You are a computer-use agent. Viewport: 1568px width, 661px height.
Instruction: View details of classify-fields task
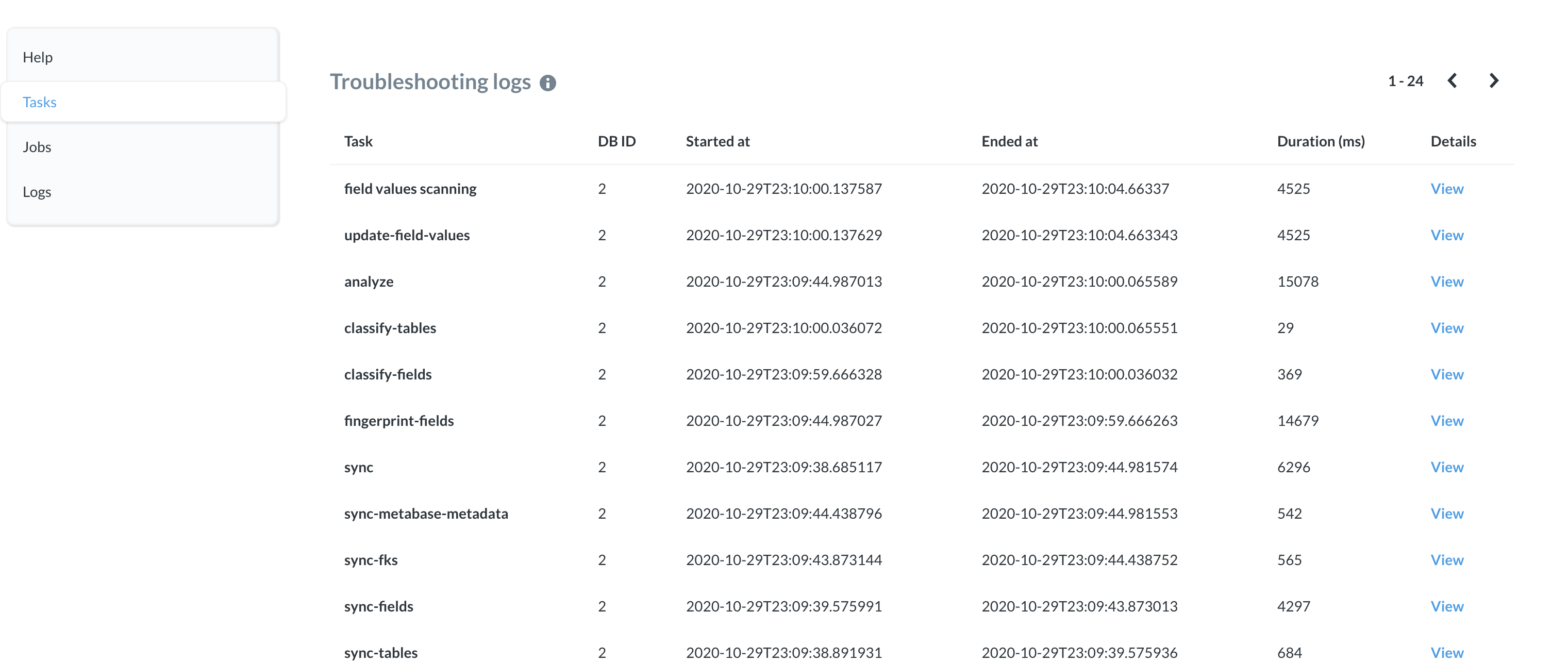click(x=1447, y=374)
